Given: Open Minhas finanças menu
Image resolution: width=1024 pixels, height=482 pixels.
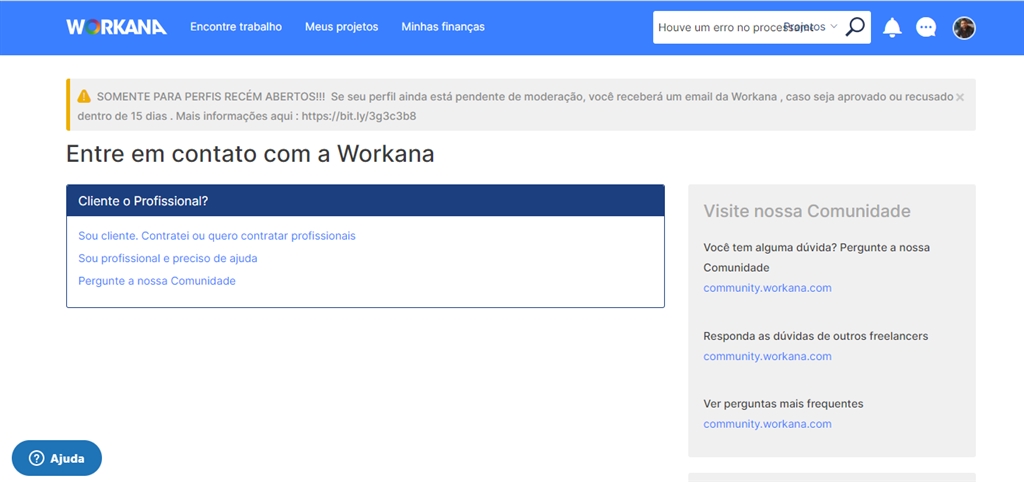Looking at the screenshot, I should 443,27.
